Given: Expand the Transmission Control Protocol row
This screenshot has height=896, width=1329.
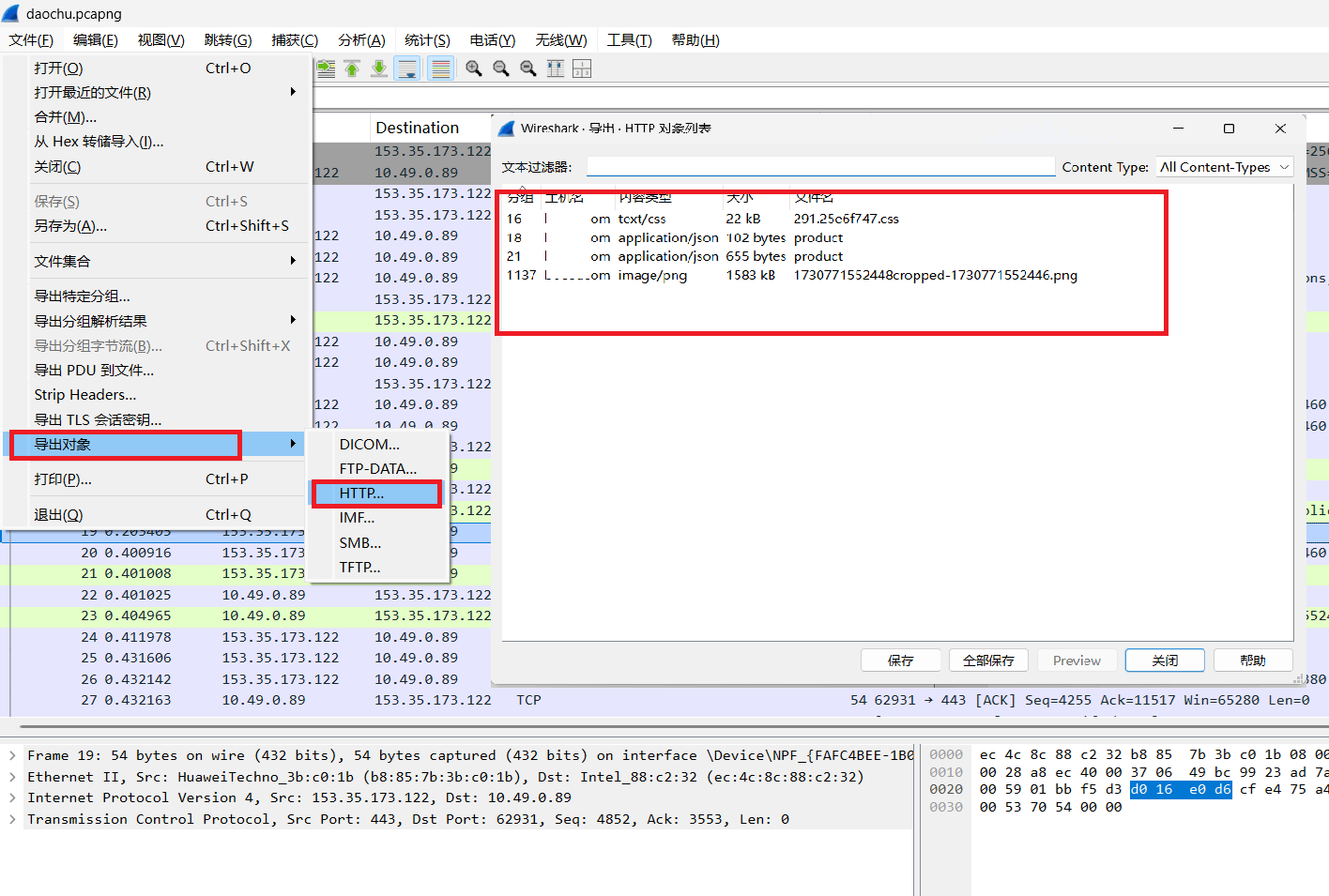Looking at the screenshot, I should coord(12,819).
